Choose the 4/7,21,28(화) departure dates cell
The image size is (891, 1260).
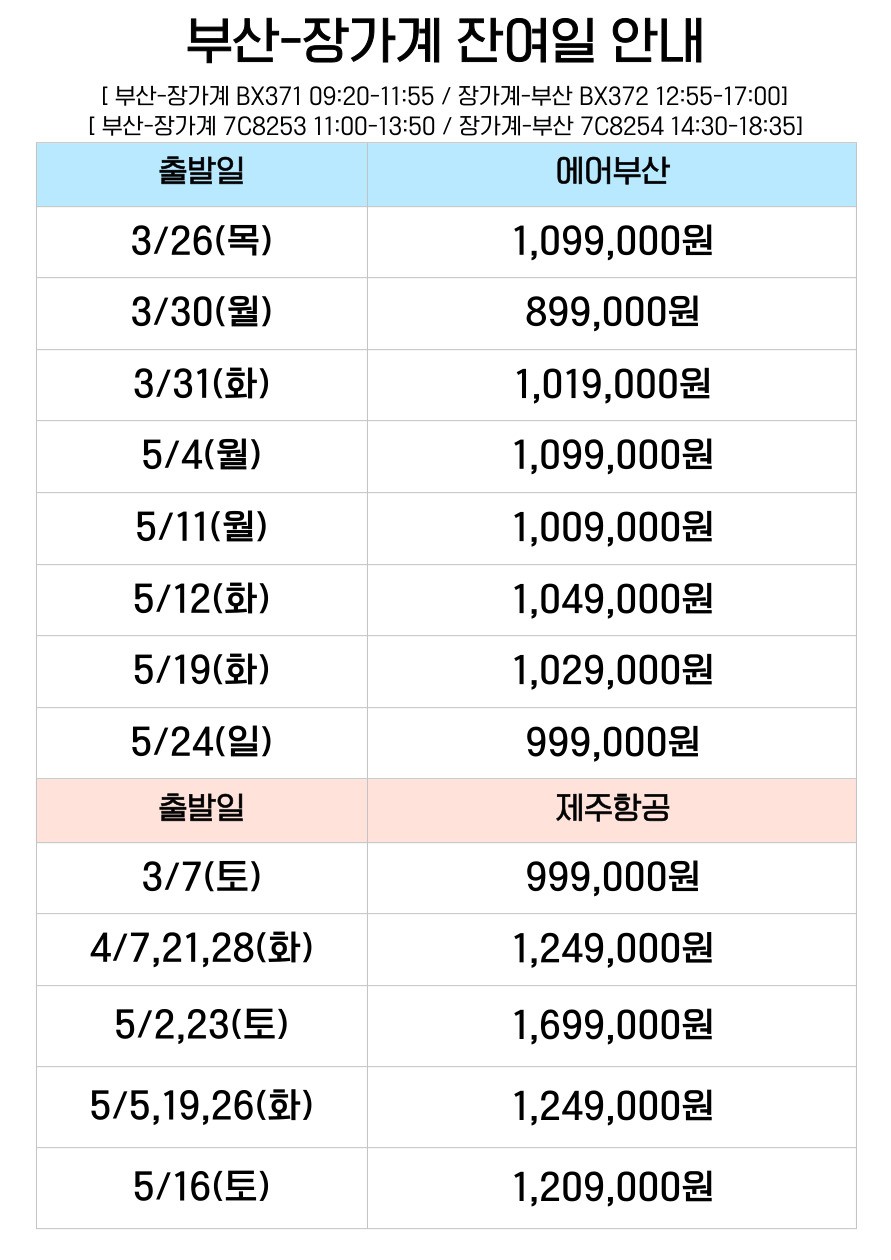pos(201,948)
